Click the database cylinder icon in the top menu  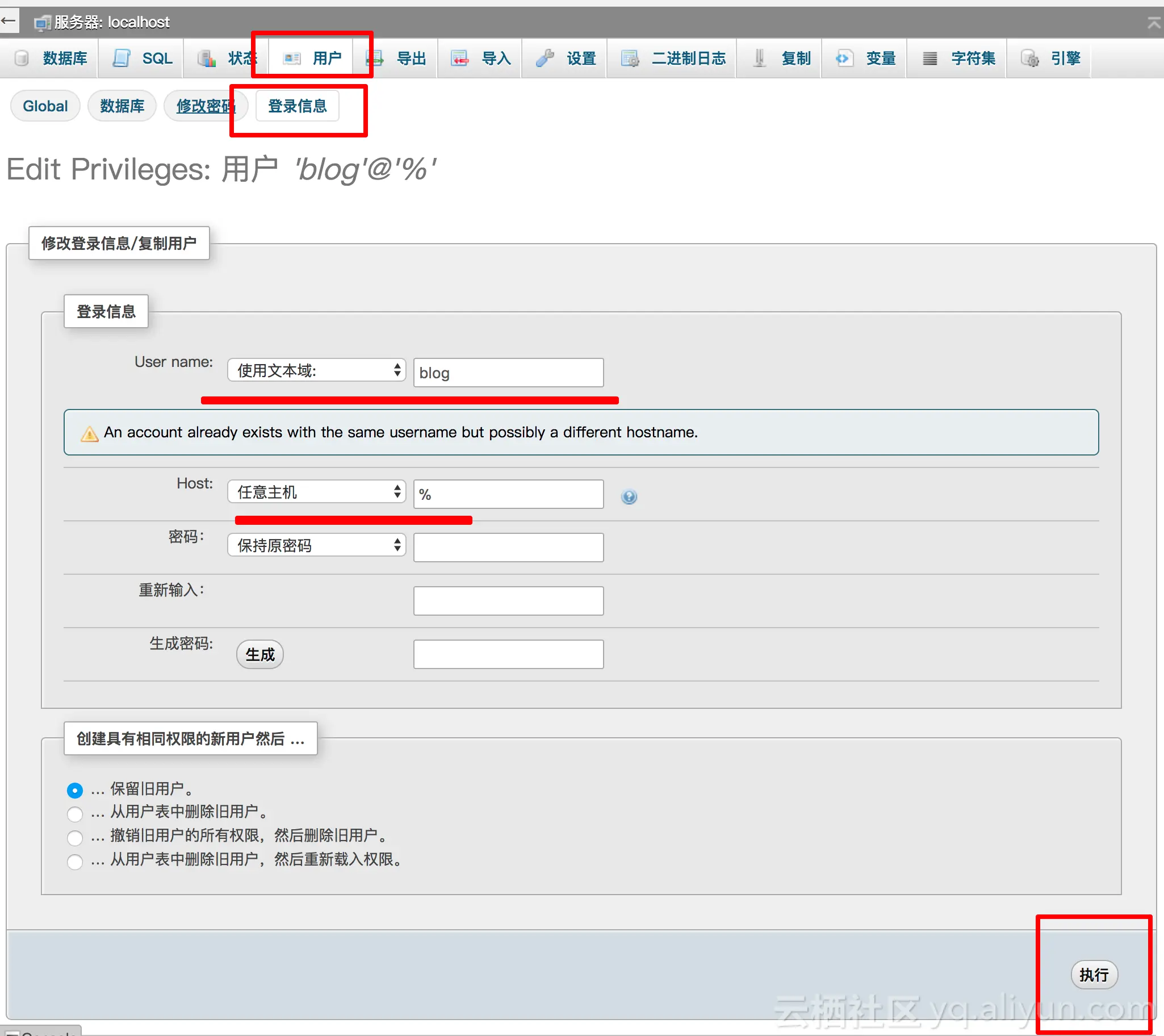click(x=22, y=58)
